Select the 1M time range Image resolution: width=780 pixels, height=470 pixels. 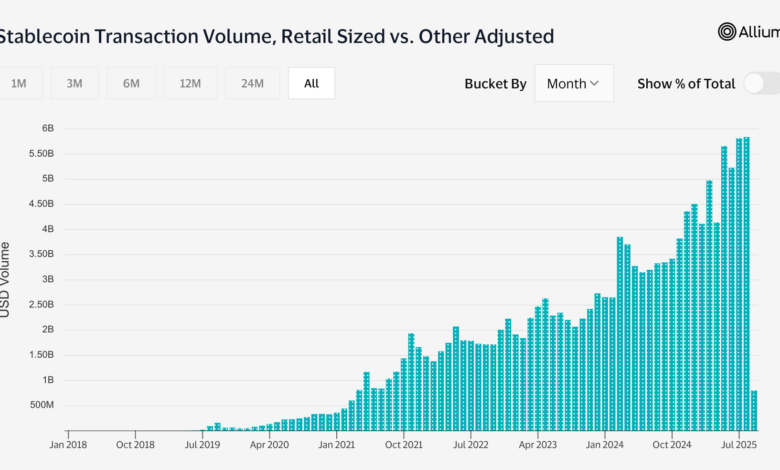point(18,84)
